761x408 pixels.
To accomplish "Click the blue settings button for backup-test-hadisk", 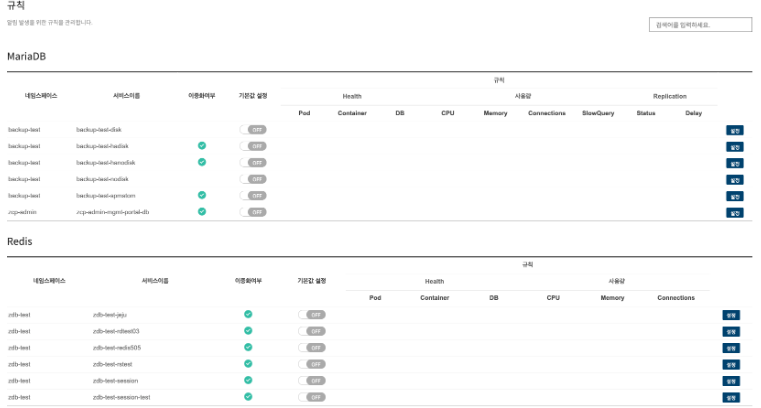I will (735, 147).
